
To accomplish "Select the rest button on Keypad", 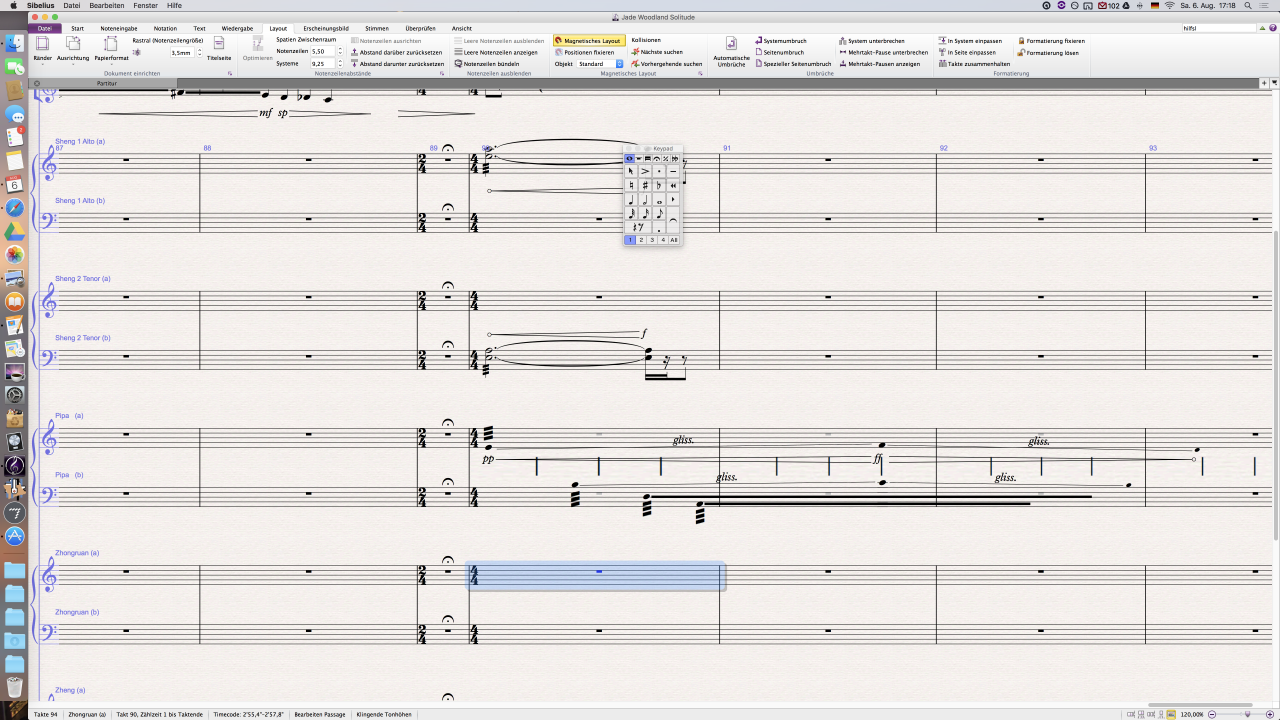I will [x=638, y=227].
